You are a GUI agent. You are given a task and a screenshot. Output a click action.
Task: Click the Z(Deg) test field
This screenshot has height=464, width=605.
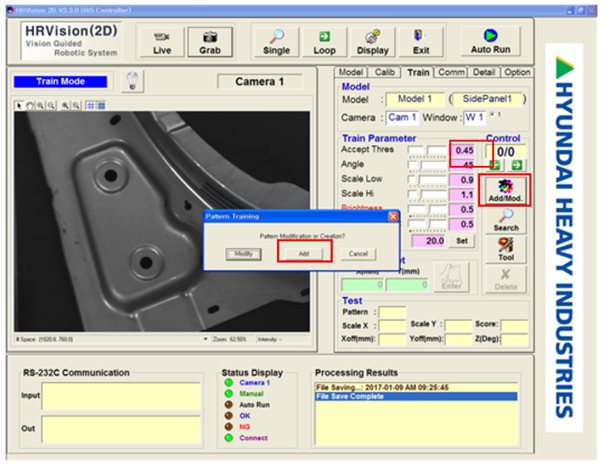click(514, 339)
